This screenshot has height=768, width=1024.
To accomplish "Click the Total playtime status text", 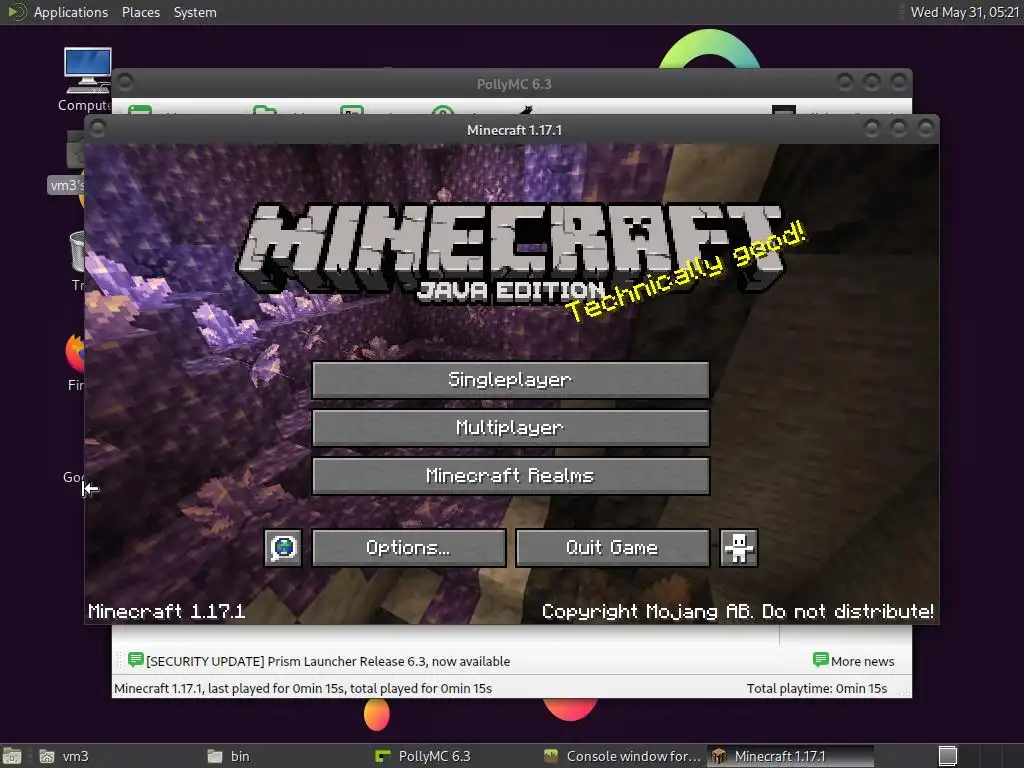I will pos(817,688).
